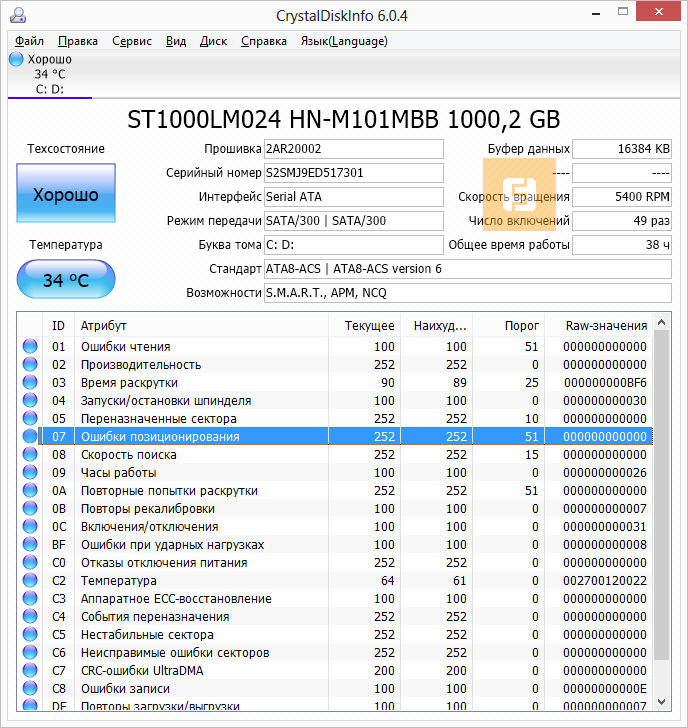Click status orb of Скорость поиска row
688x728 pixels.
30,455
